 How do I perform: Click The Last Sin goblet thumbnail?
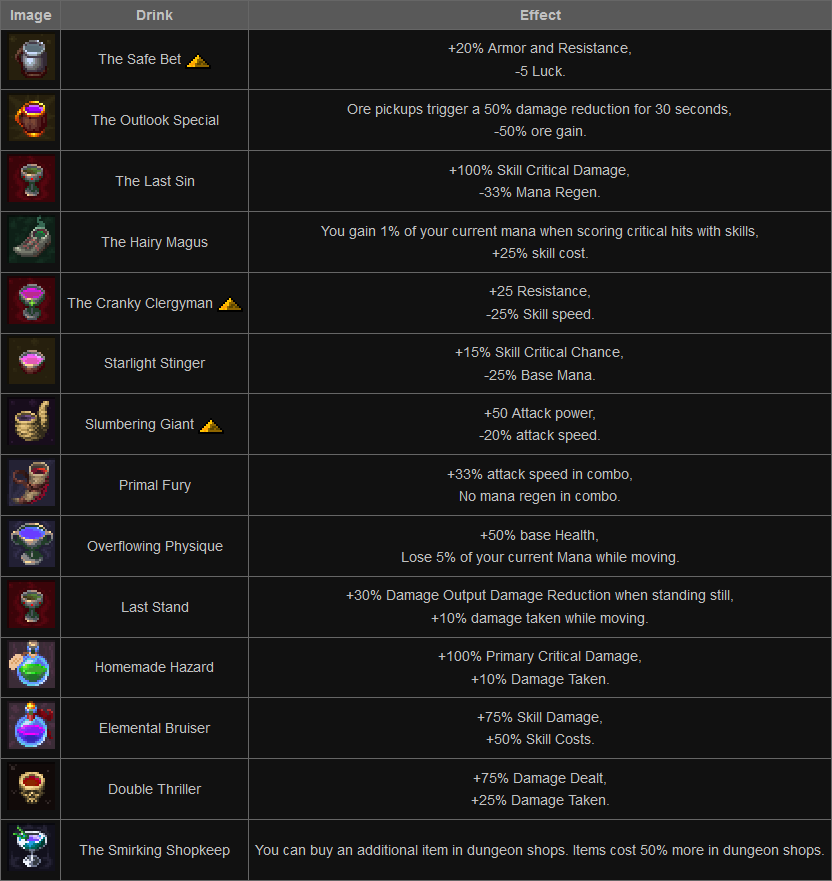tap(32, 181)
